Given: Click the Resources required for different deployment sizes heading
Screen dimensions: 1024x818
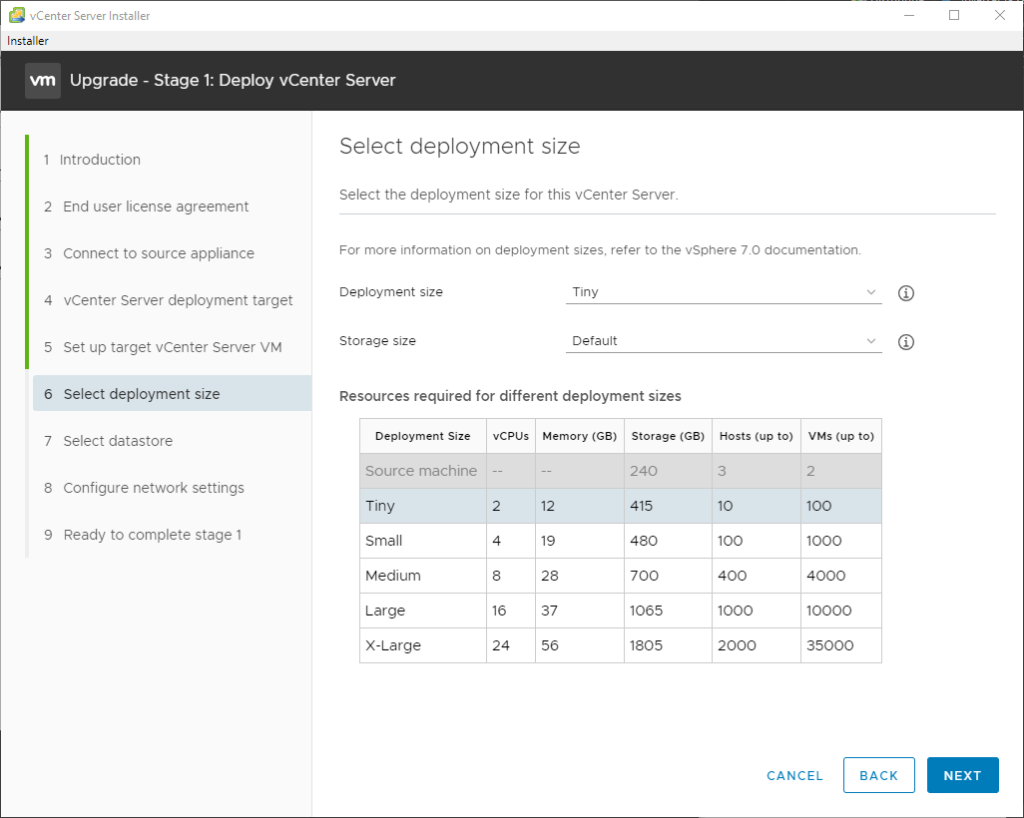Looking at the screenshot, I should (510, 396).
